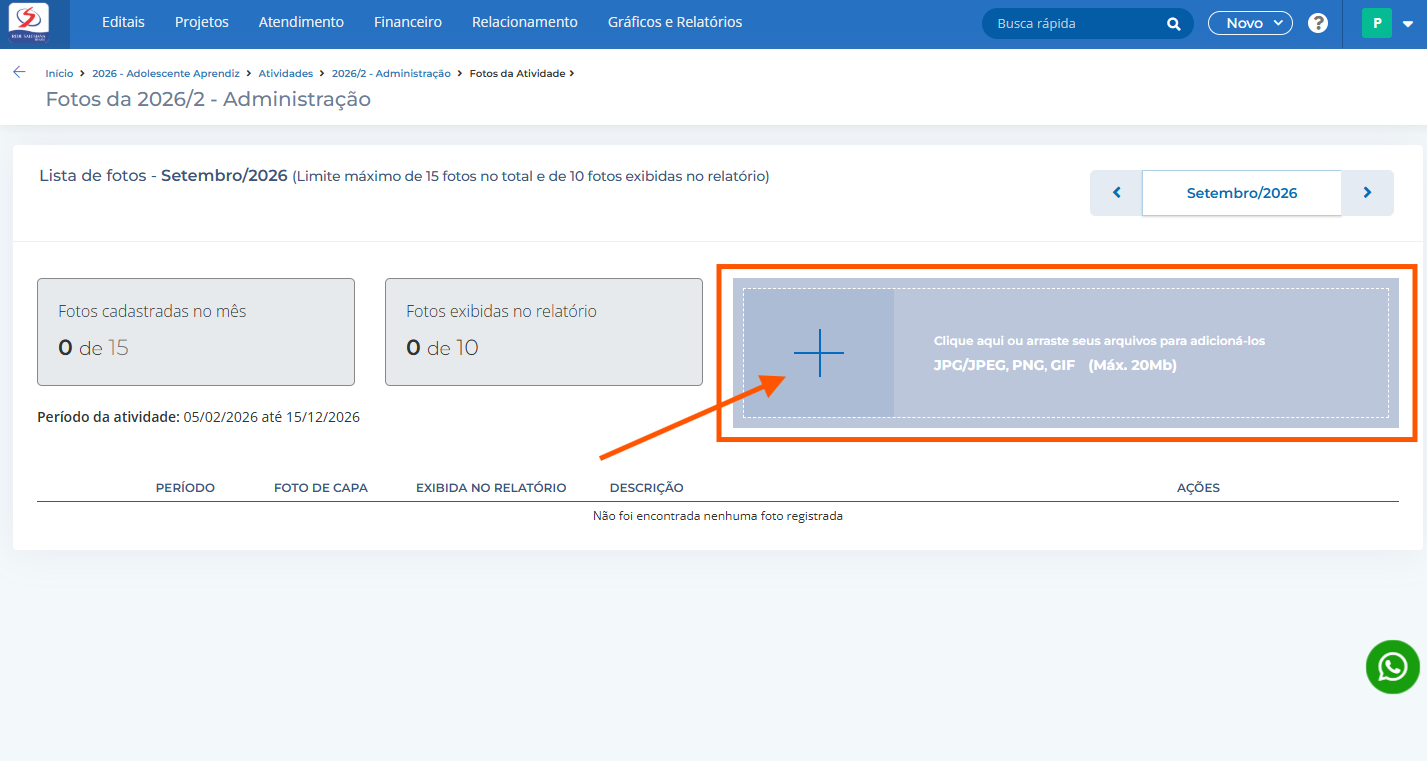Click the Busca rápida search field
1427x761 pixels.
pyautogui.click(x=1075, y=23)
